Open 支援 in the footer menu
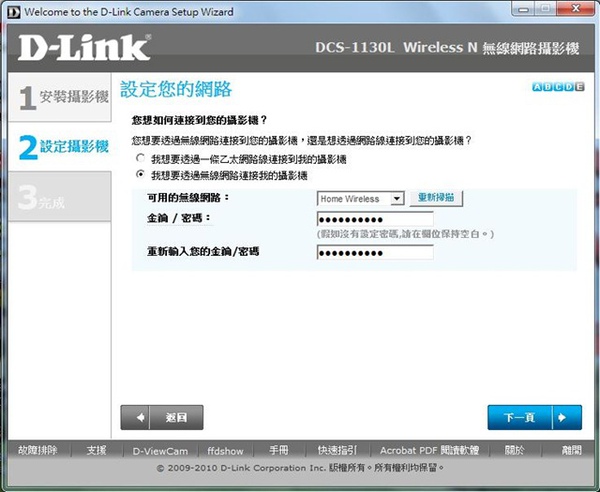This screenshot has width=600, height=492. 96,450
